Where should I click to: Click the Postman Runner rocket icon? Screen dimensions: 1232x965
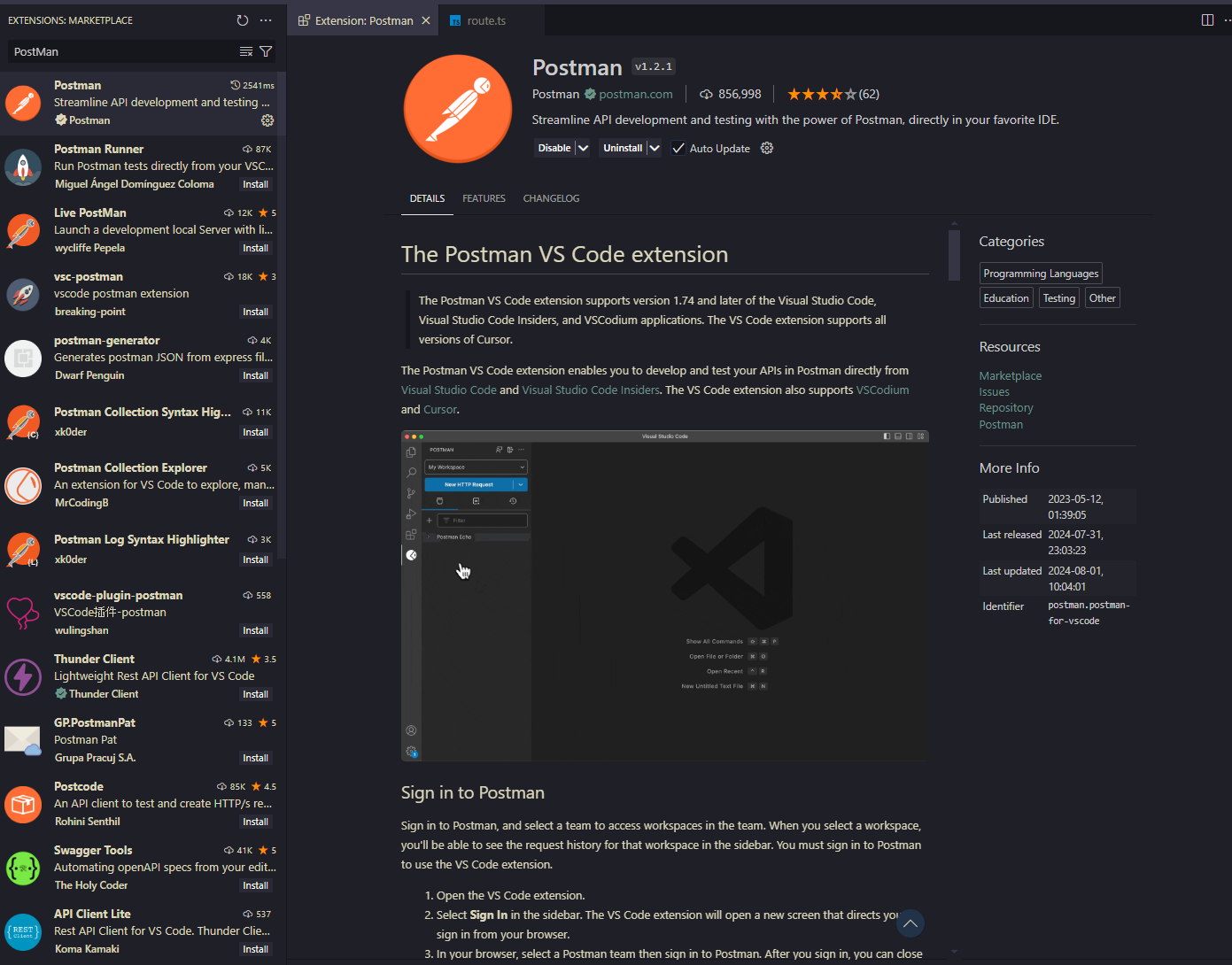point(23,166)
